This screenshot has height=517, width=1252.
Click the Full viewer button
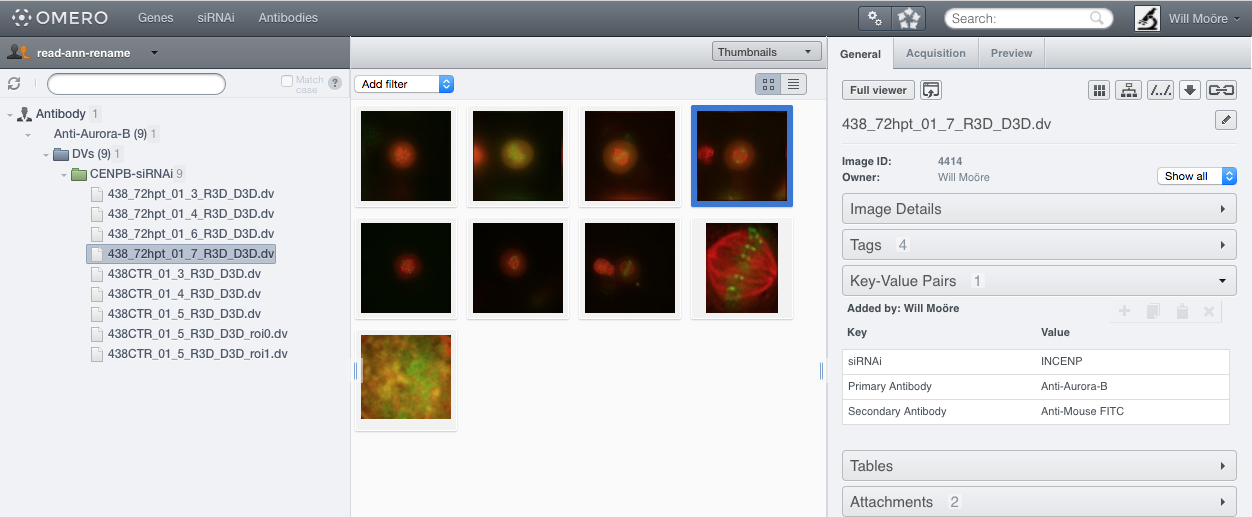[878, 90]
